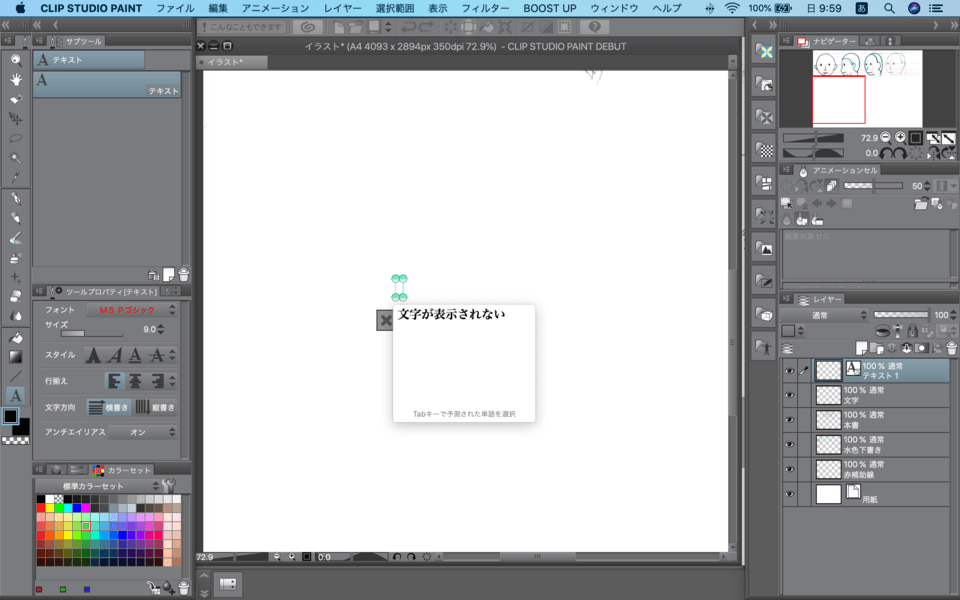This screenshot has width=960, height=600.
Task: Hide the 赤補助線 layer
Action: tap(789, 469)
